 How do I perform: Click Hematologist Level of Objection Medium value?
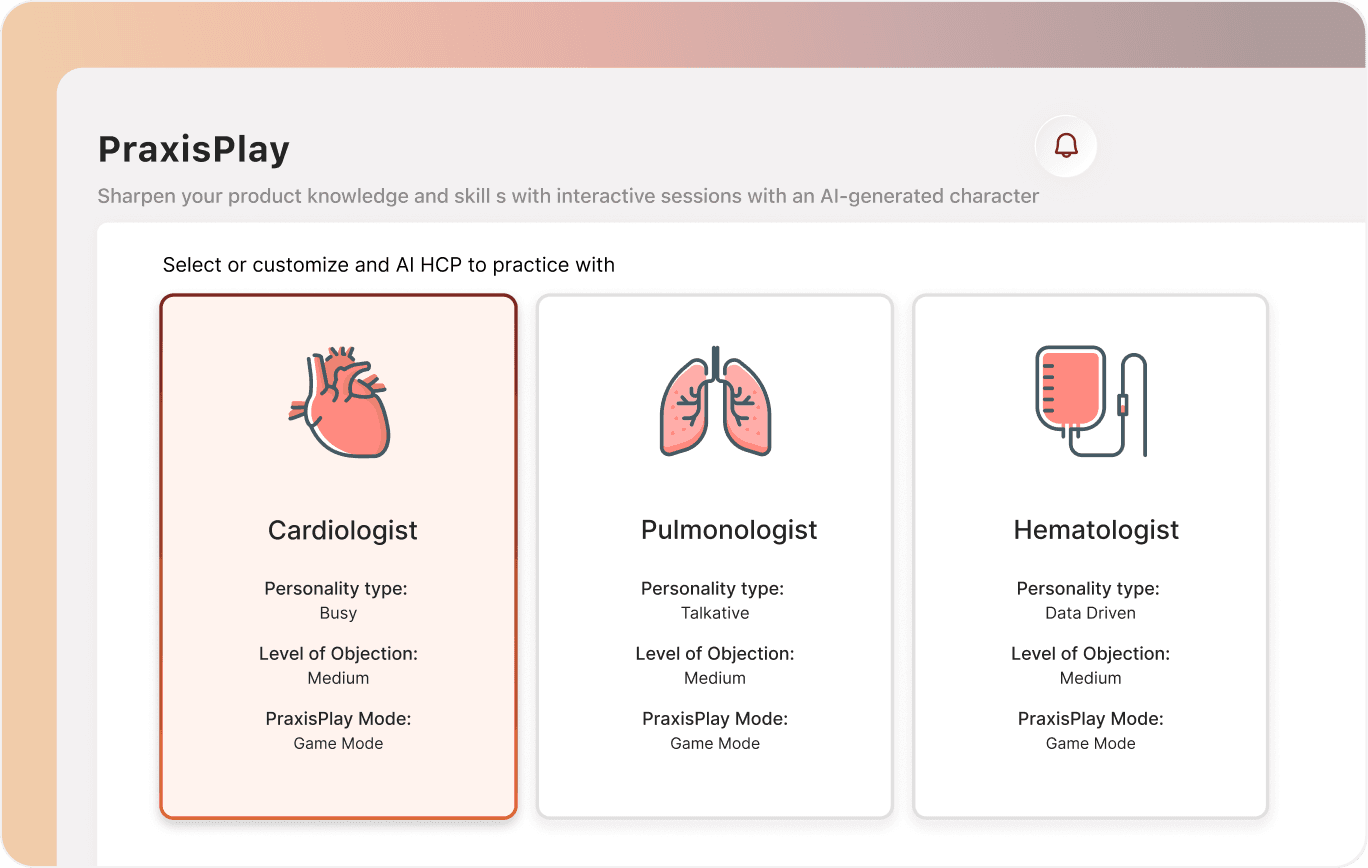point(1091,678)
